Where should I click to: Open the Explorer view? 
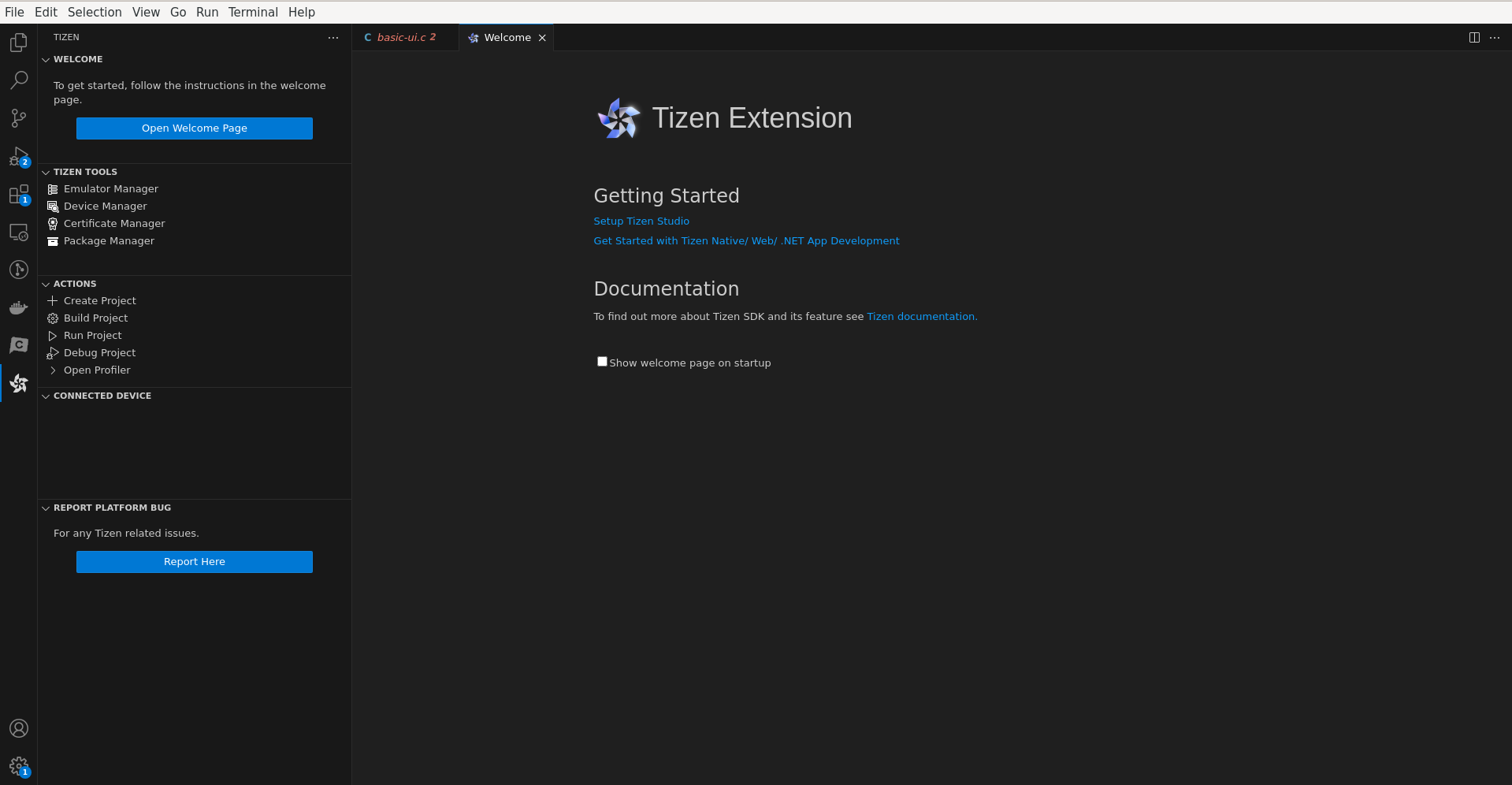coord(18,42)
